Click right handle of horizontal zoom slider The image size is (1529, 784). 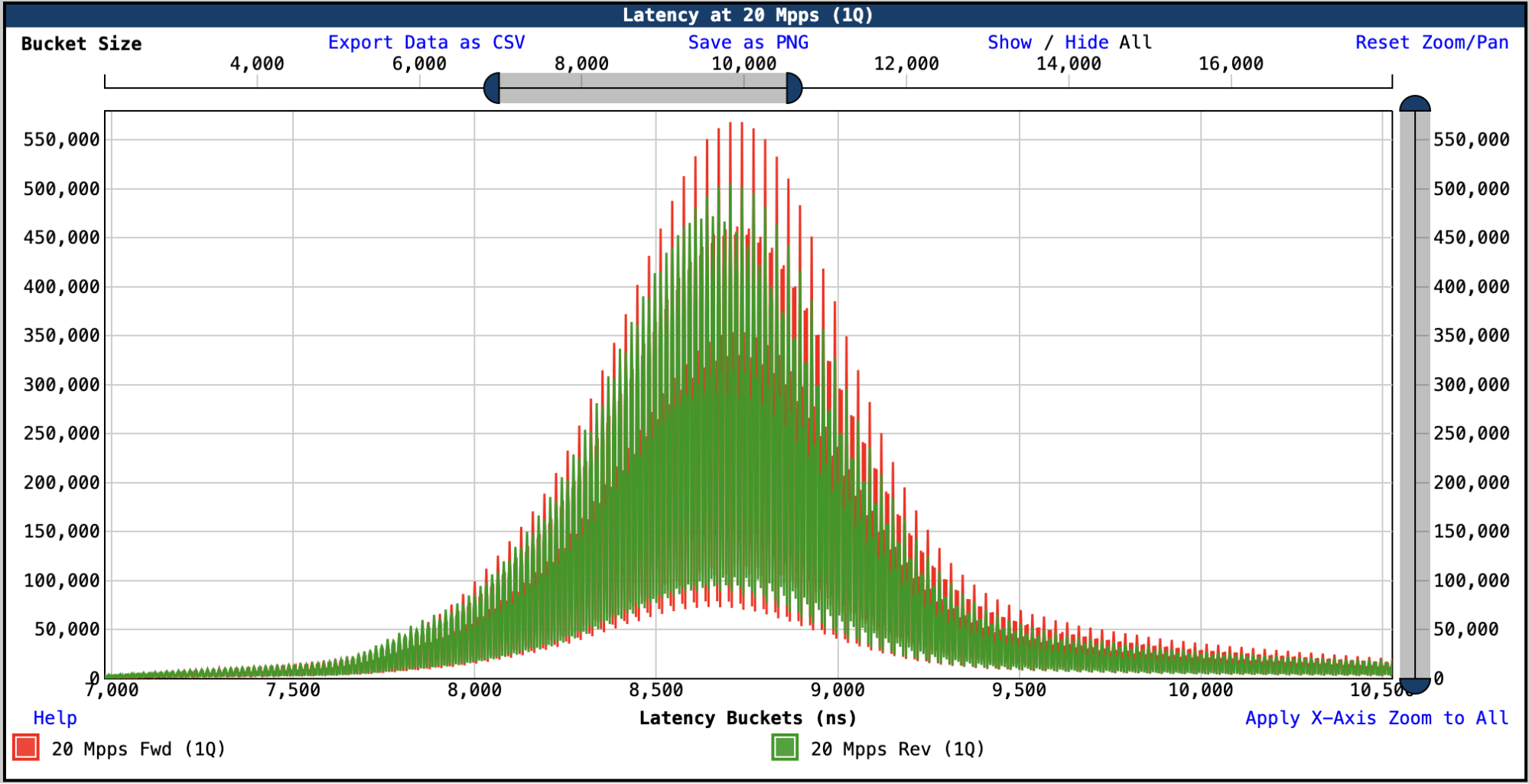point(794,88)
